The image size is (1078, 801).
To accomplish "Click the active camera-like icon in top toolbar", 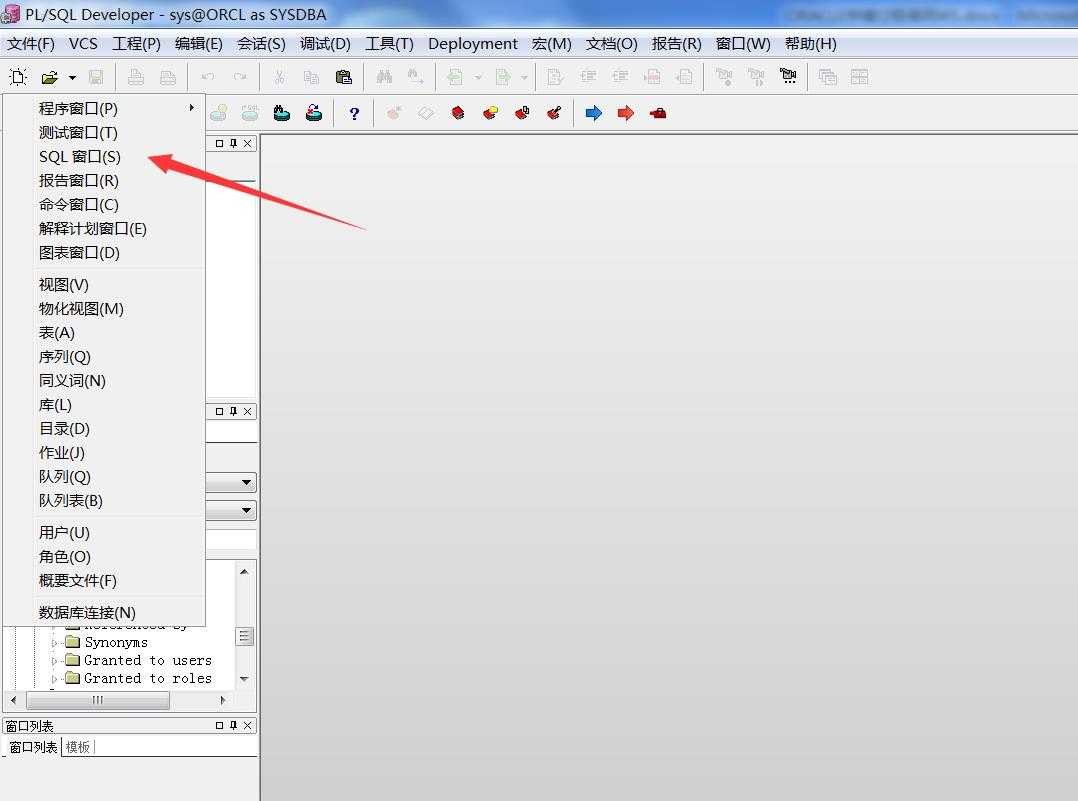I will [x=789, y=76].
